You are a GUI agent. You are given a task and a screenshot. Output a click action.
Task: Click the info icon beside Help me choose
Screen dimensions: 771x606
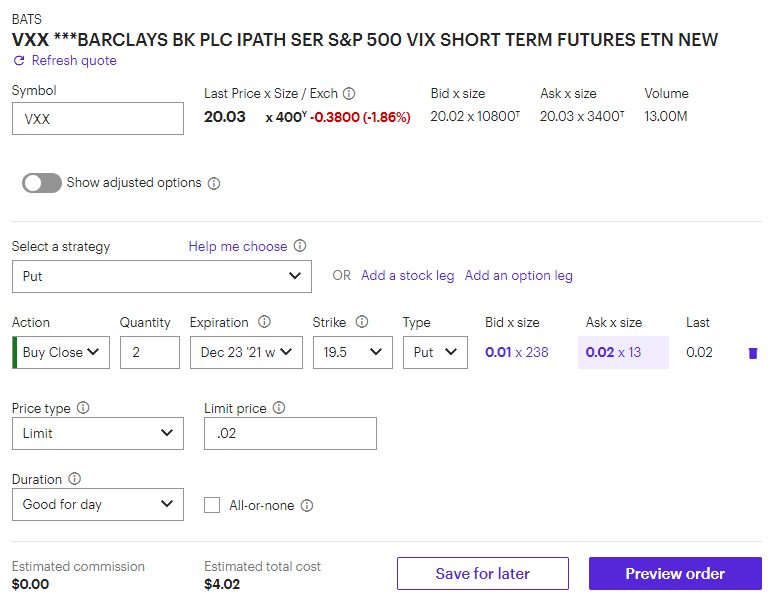point(300,245)
